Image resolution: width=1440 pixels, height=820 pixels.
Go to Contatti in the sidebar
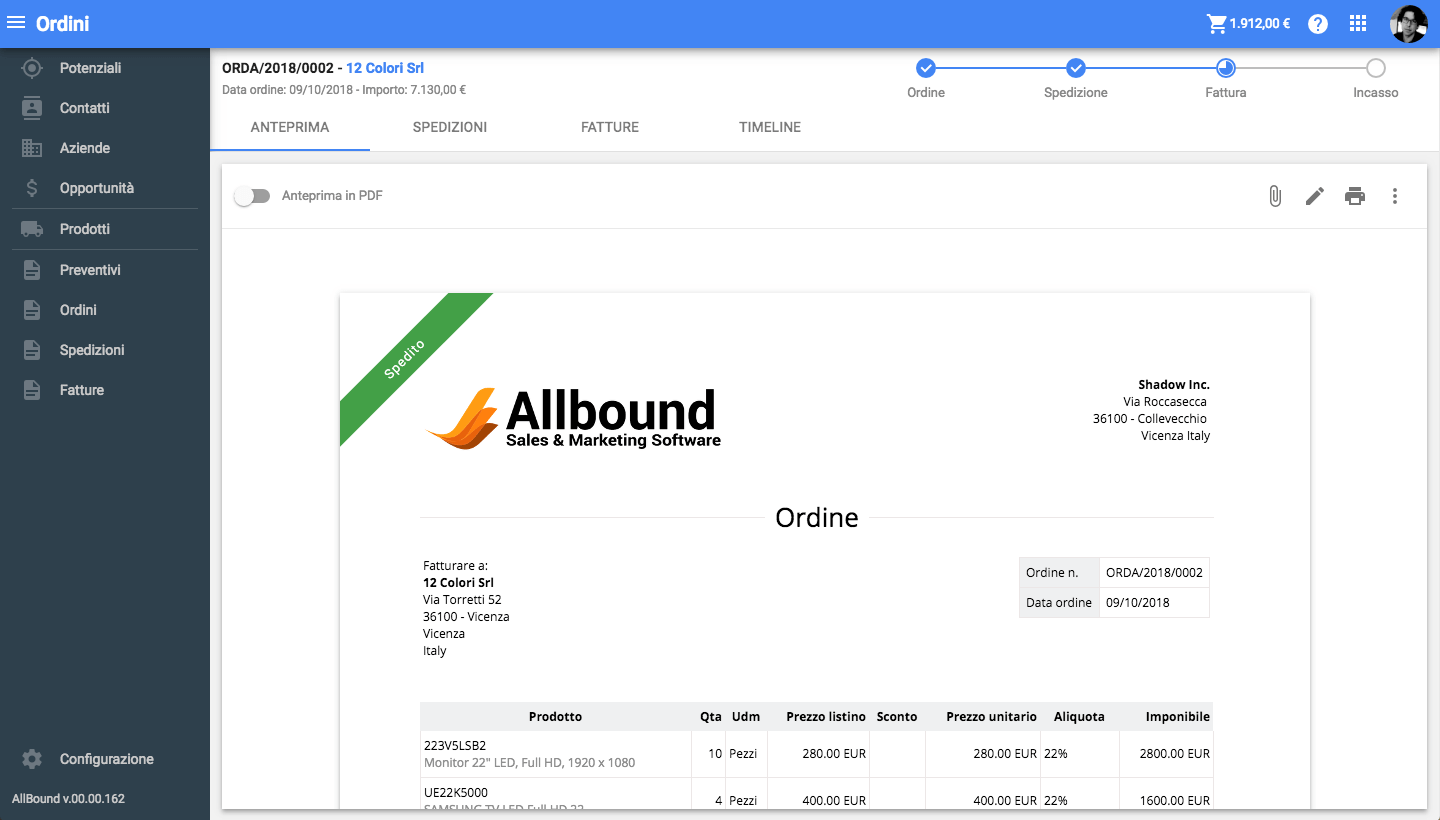[x=84, y=107]
